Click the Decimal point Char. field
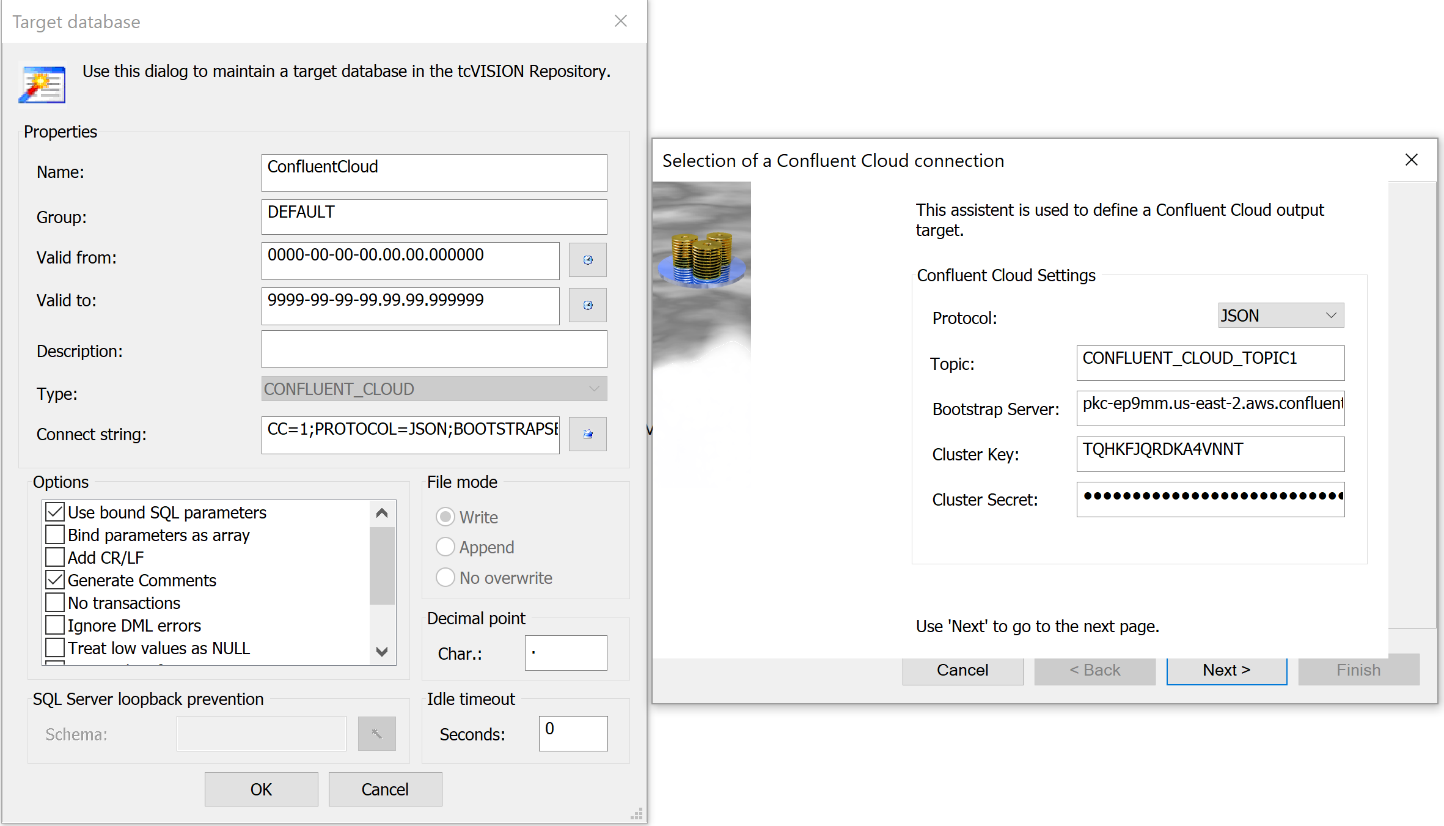The image size is (1444, 826). 566,653
